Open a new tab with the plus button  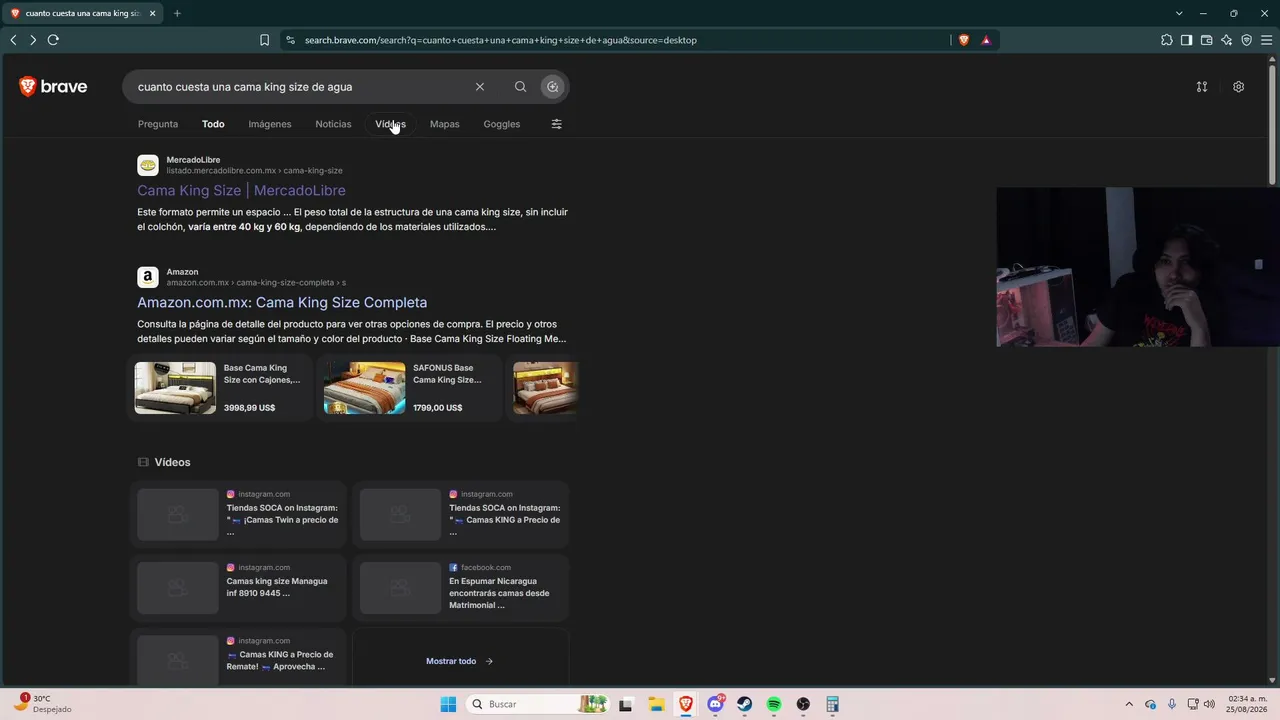tap(177, 13)
